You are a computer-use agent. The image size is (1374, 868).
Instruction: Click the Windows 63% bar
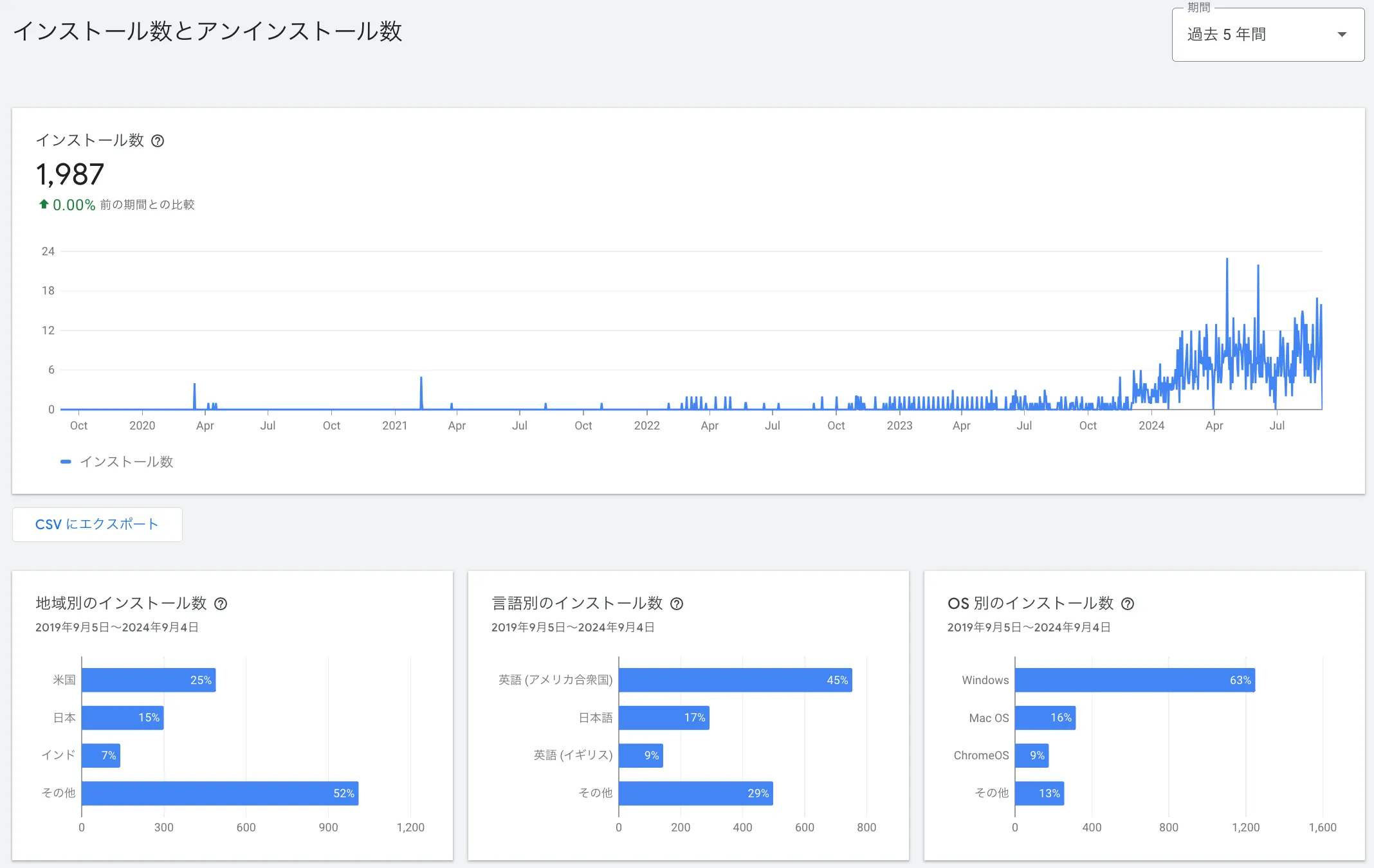(1135, 680)
